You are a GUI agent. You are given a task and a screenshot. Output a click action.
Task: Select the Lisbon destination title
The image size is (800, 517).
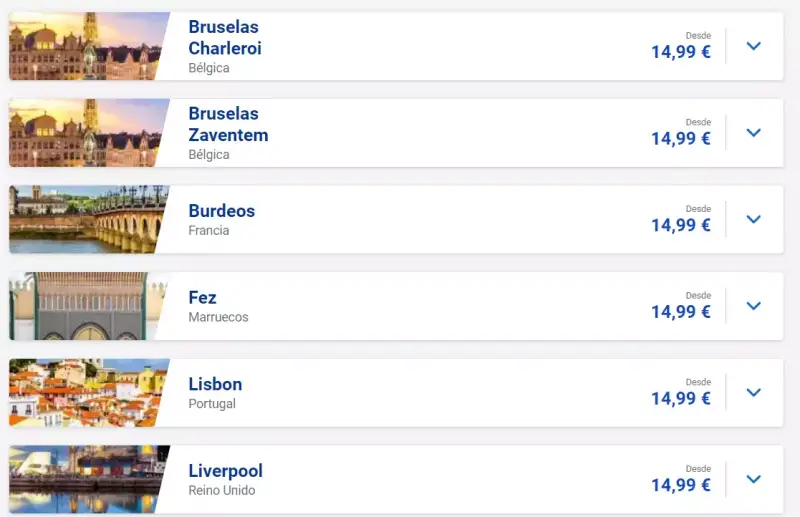point(215,384)
